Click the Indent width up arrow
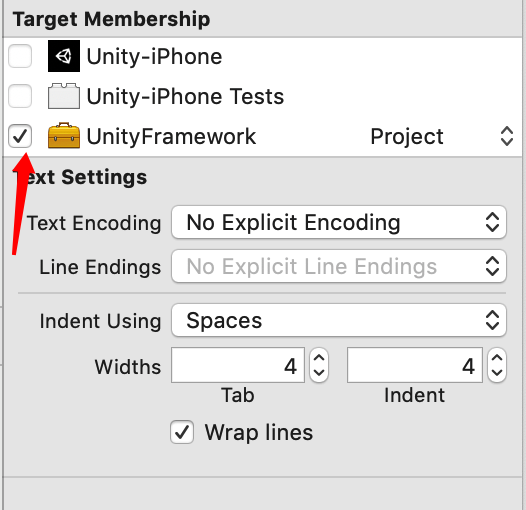The width and height of the screenshot is (526, 510). [x=497, y=358]
